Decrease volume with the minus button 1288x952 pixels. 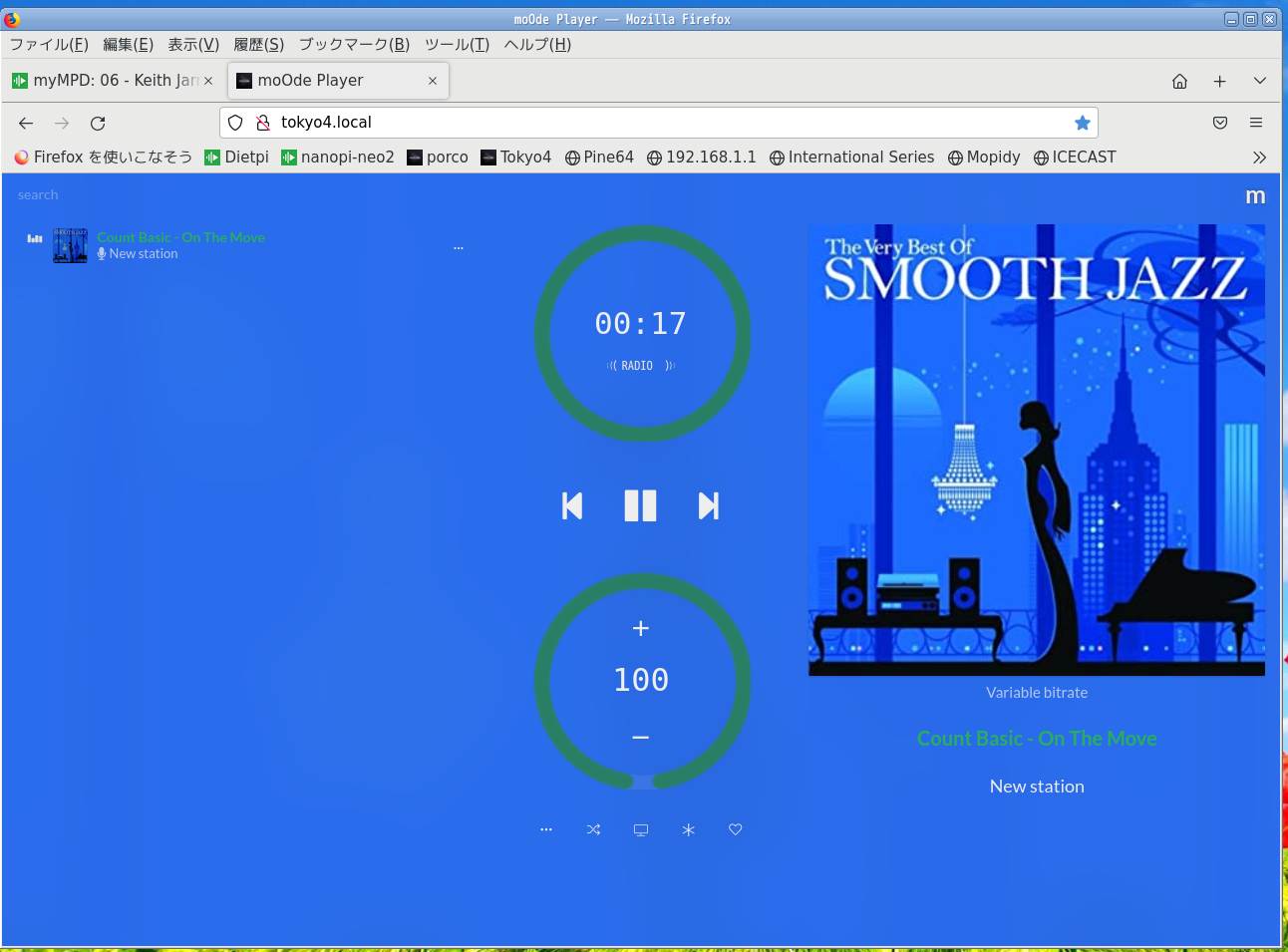(x=641, y=737)
